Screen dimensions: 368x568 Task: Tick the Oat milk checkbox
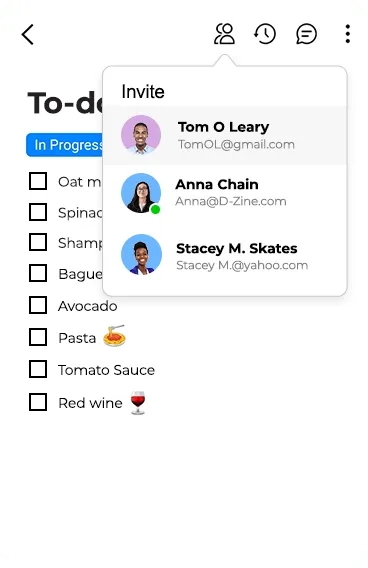pos(38,181)
